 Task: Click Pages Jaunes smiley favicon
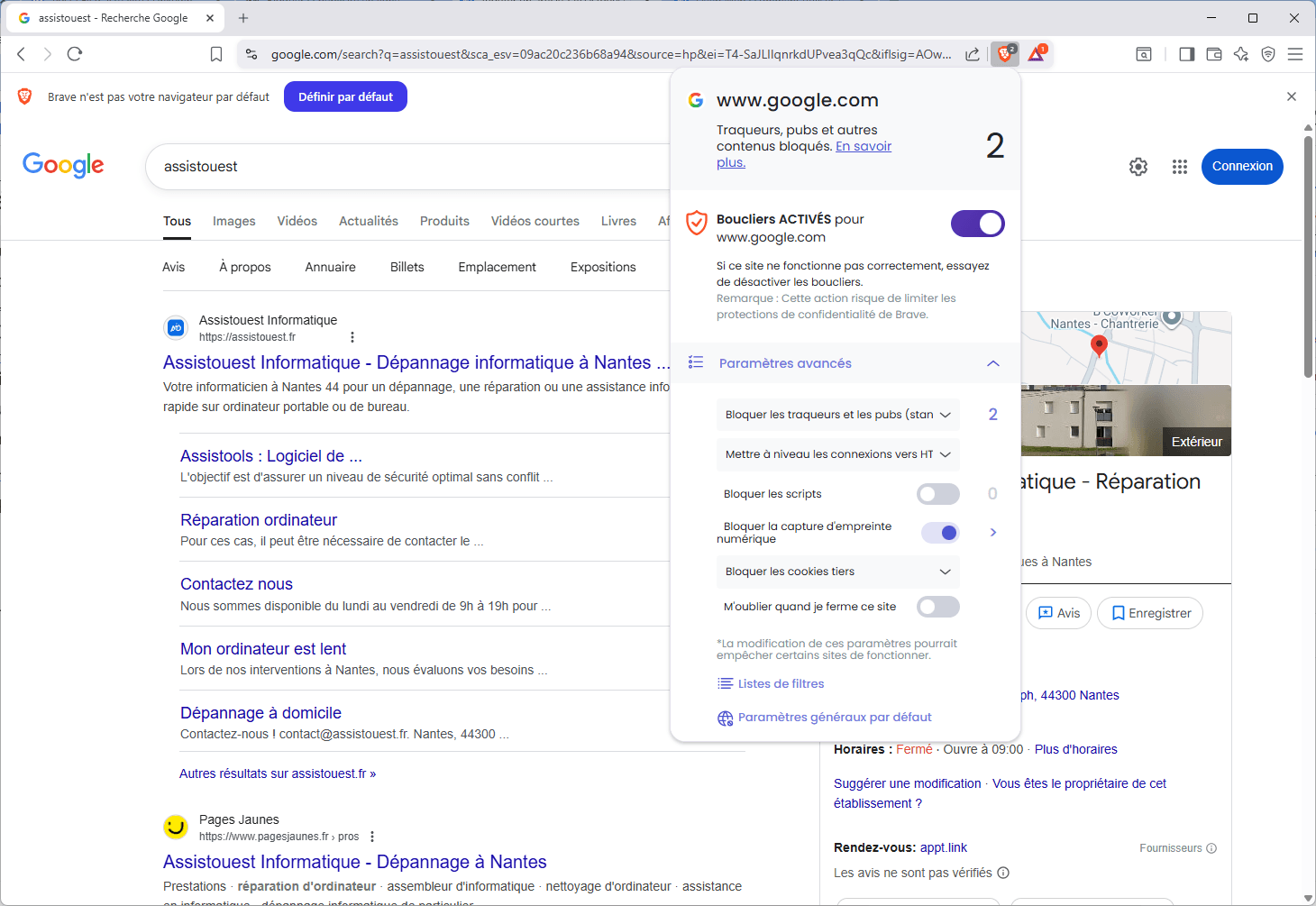[x=176, y=827]
